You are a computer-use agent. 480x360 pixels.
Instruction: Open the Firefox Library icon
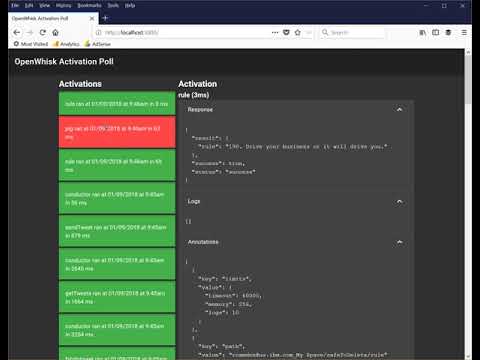point(423,32)
